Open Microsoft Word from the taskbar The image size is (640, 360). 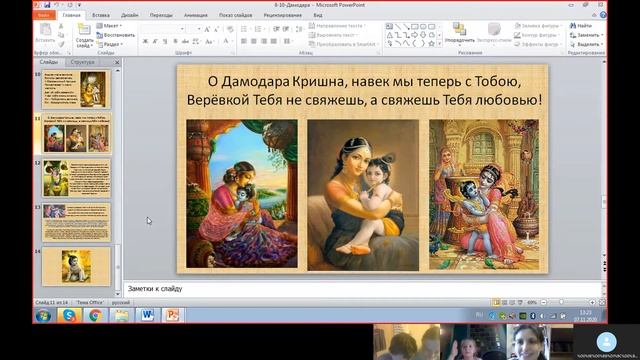click(x=147, y=316)
